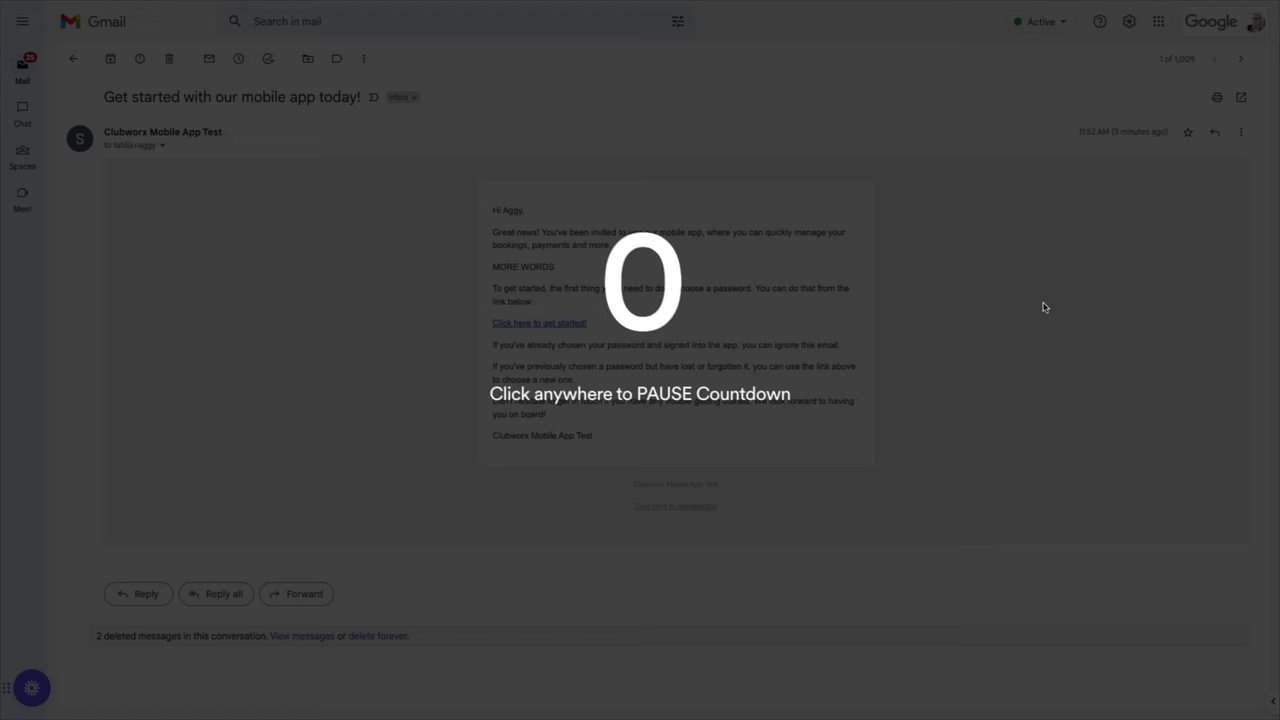Add the email to Tasks
The width and height of the screenshot is (1280, 720).
(268, 59)
